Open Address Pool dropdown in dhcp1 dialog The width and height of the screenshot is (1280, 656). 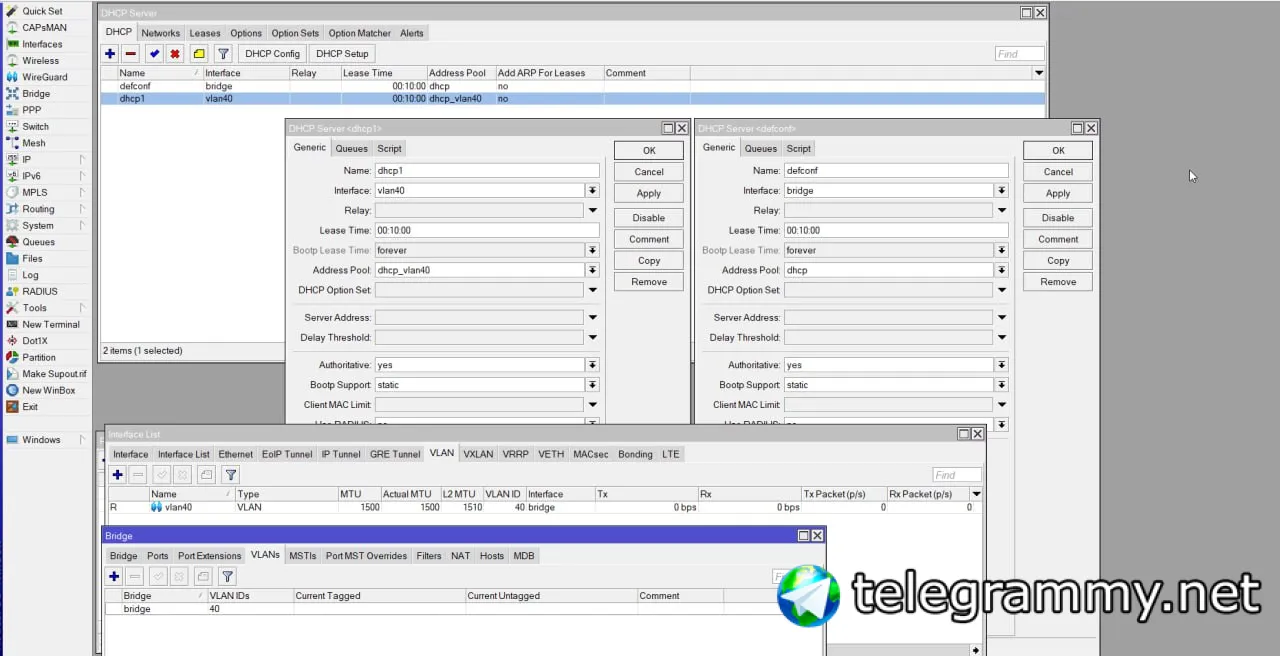click(x=592, y=271)
